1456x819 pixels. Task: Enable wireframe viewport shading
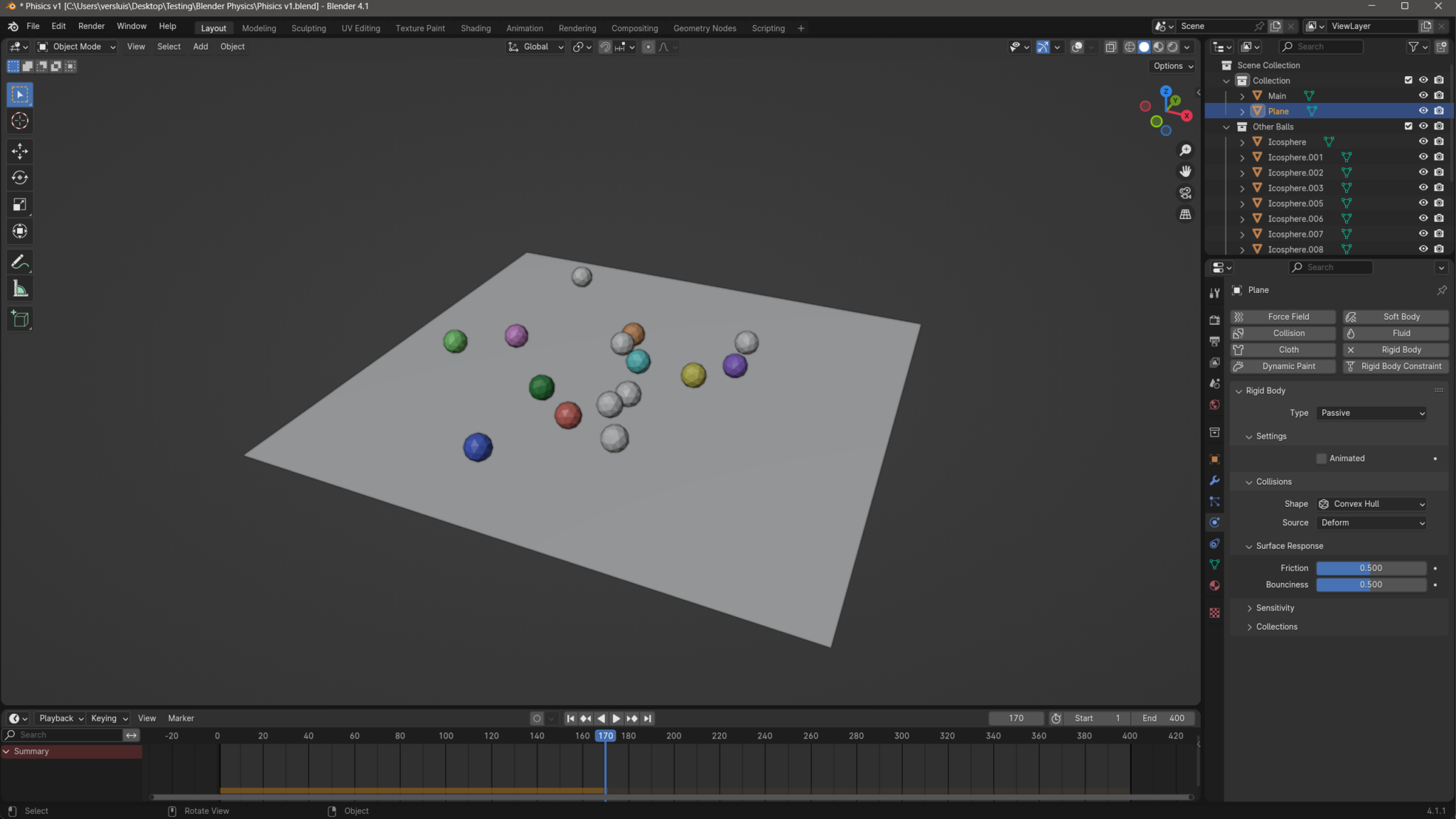[1130, 47]
